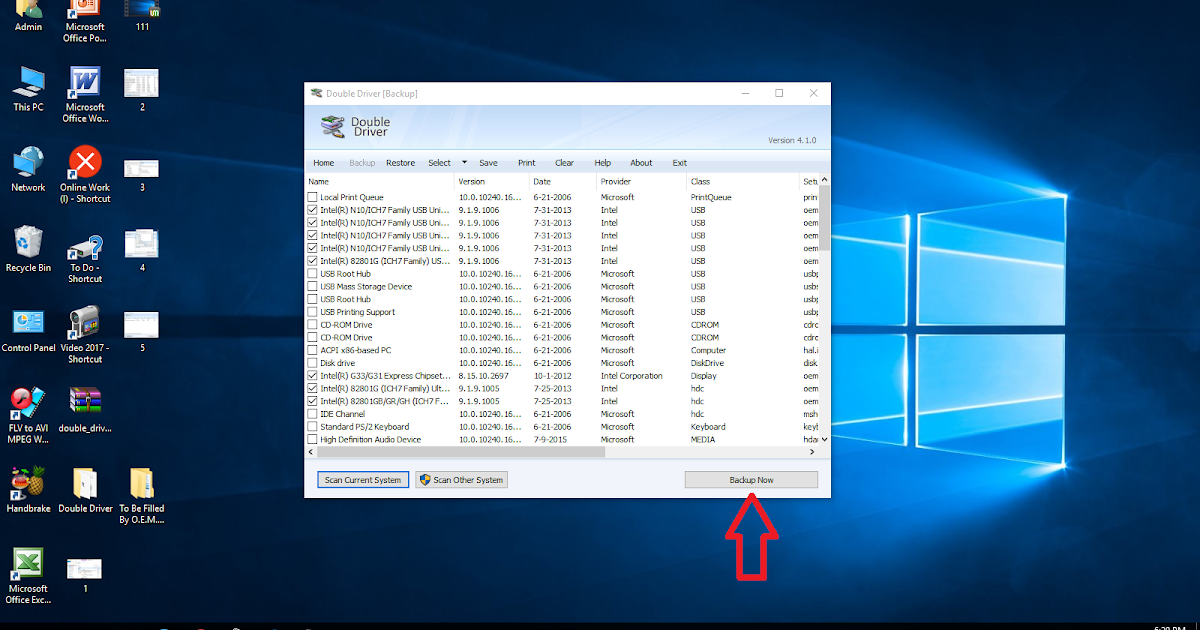Open the About menu item
The width and height of the screenshot is (1200, 630).
pos(641,163)
